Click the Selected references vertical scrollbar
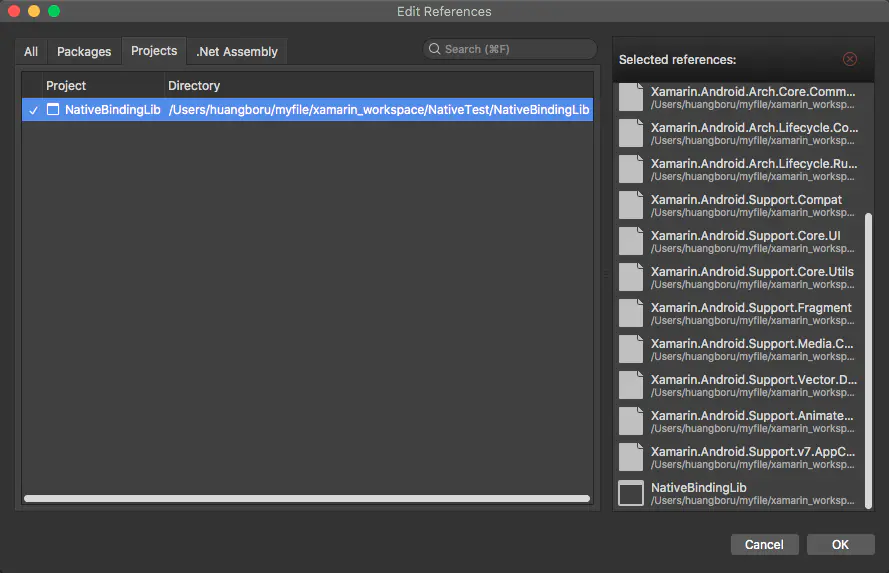Screen dimensions: 889x573 point(868,360)
